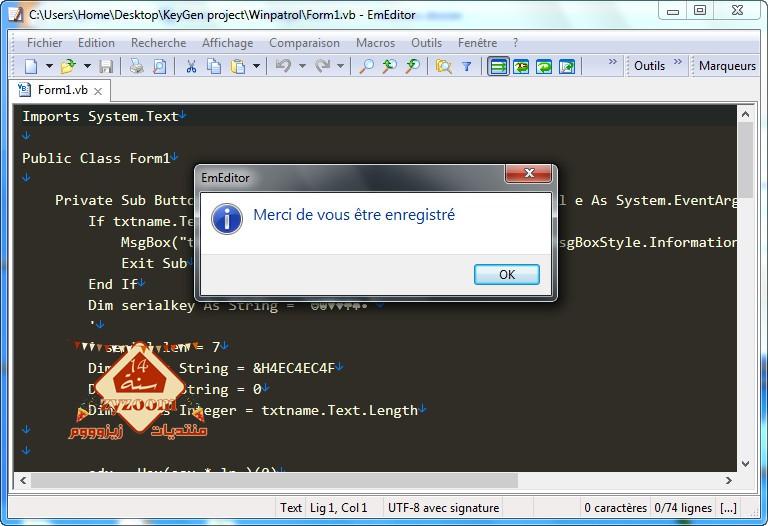Expand the Paste dropdown arrow
This screenshot has height=526, width=768.
click(256, 66)
